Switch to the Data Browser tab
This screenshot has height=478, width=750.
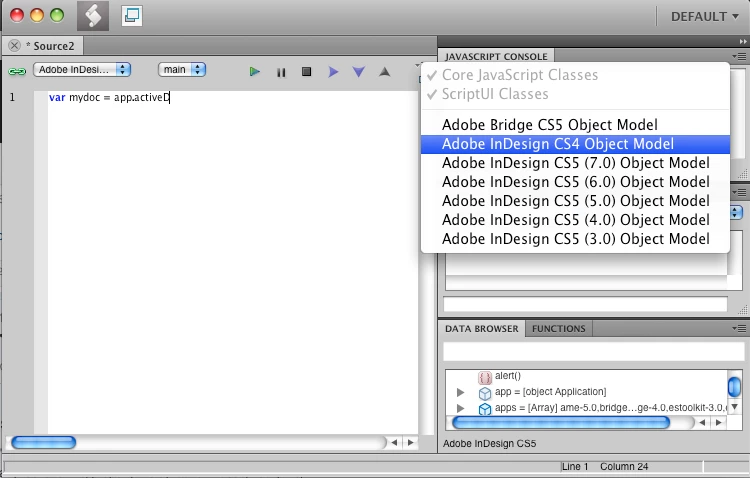(482, 329)
